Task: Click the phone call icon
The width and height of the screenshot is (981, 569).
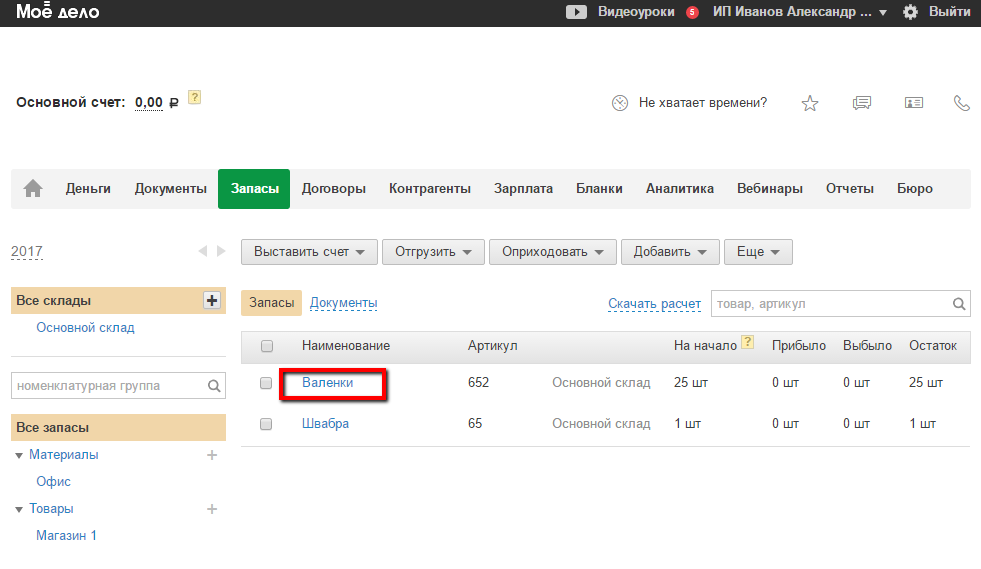Action: click(962, 103)
